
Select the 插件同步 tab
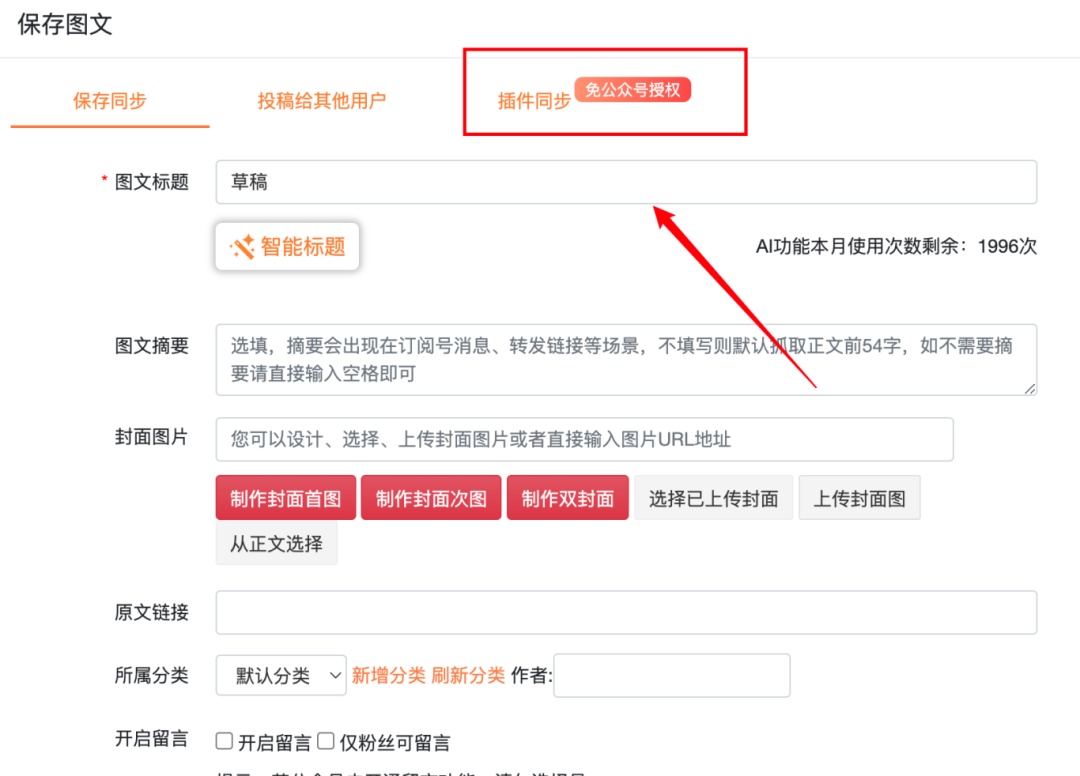coord(534,101)
